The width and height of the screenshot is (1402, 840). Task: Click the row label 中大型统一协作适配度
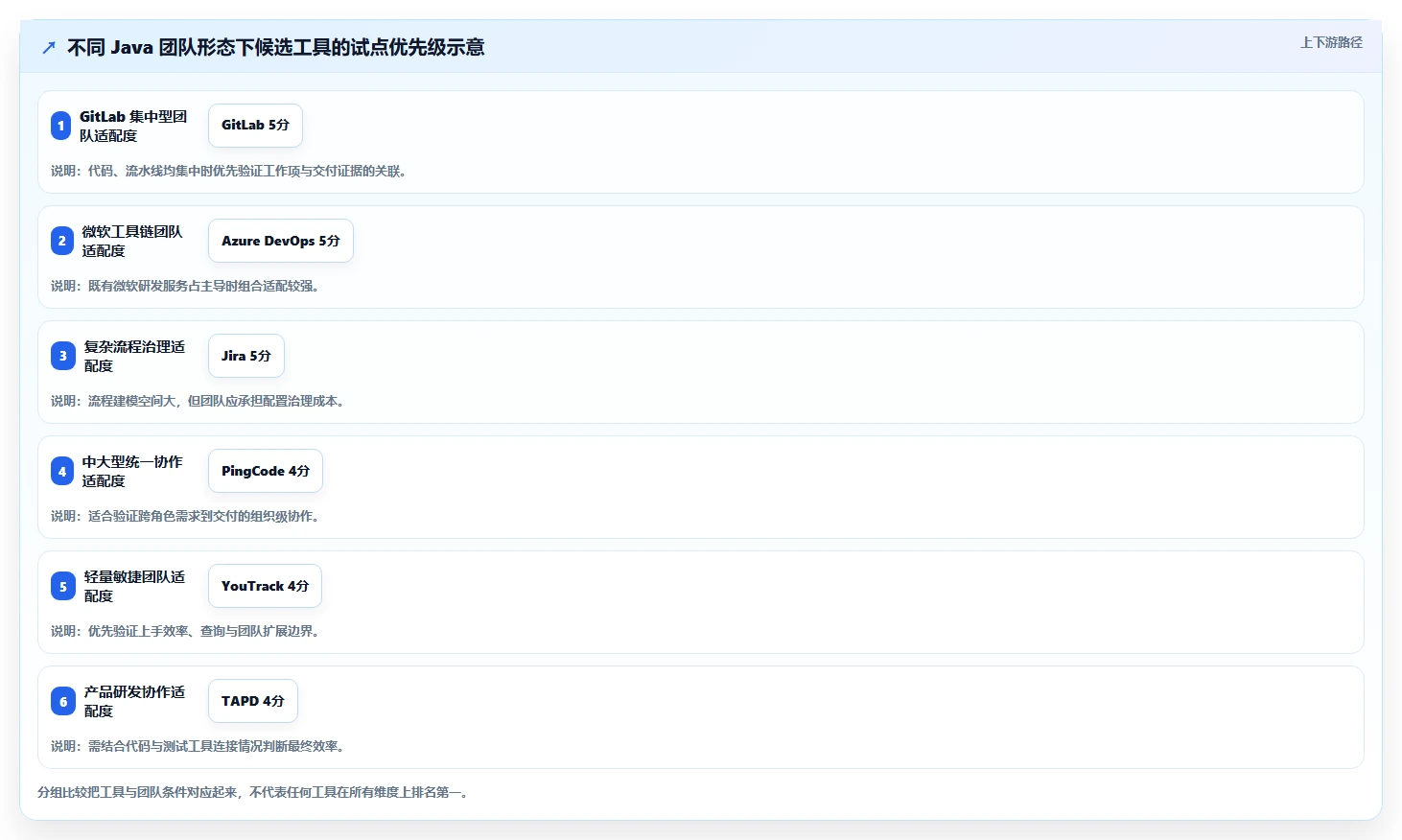tap(133, 471)
